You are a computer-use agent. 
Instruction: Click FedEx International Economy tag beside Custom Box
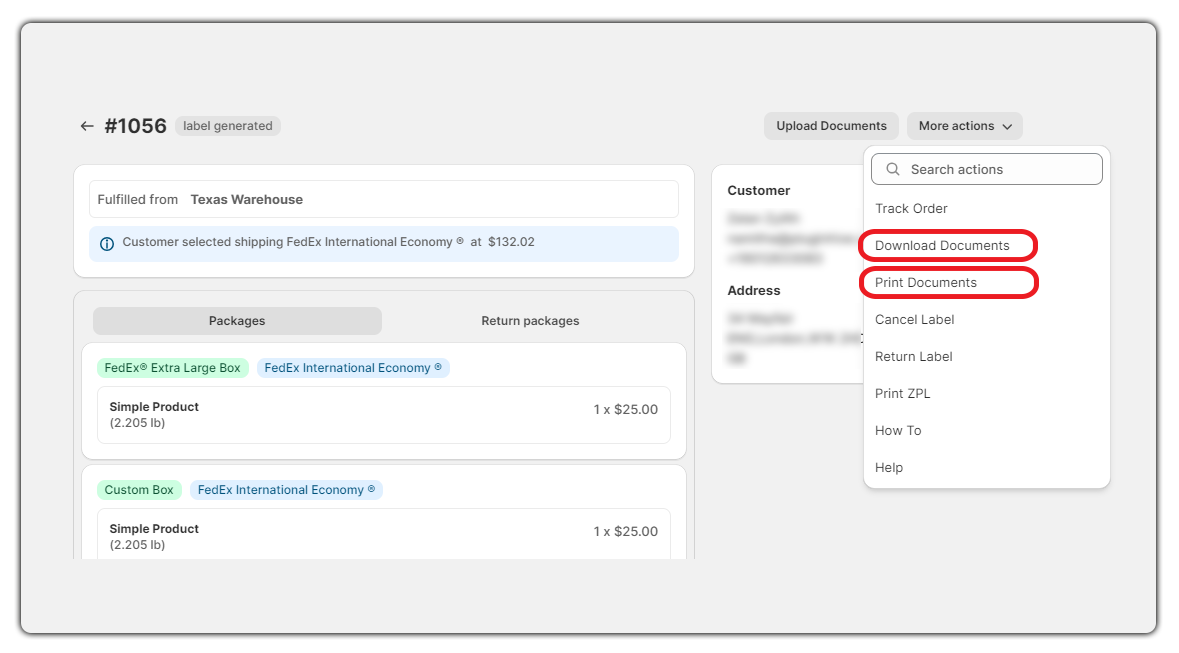pos(286,490)
